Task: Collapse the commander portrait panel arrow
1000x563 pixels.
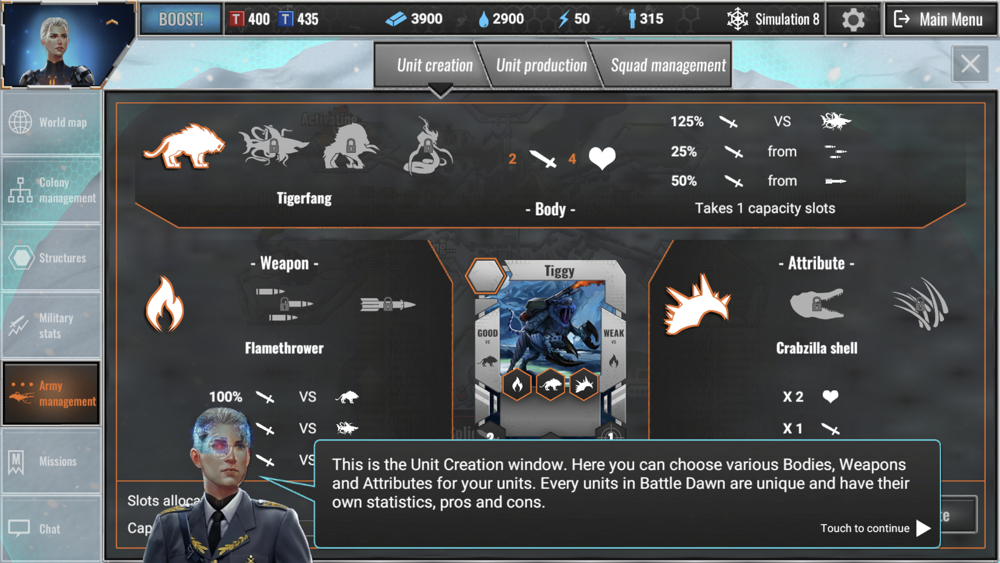Action: (x=112, y=22)
